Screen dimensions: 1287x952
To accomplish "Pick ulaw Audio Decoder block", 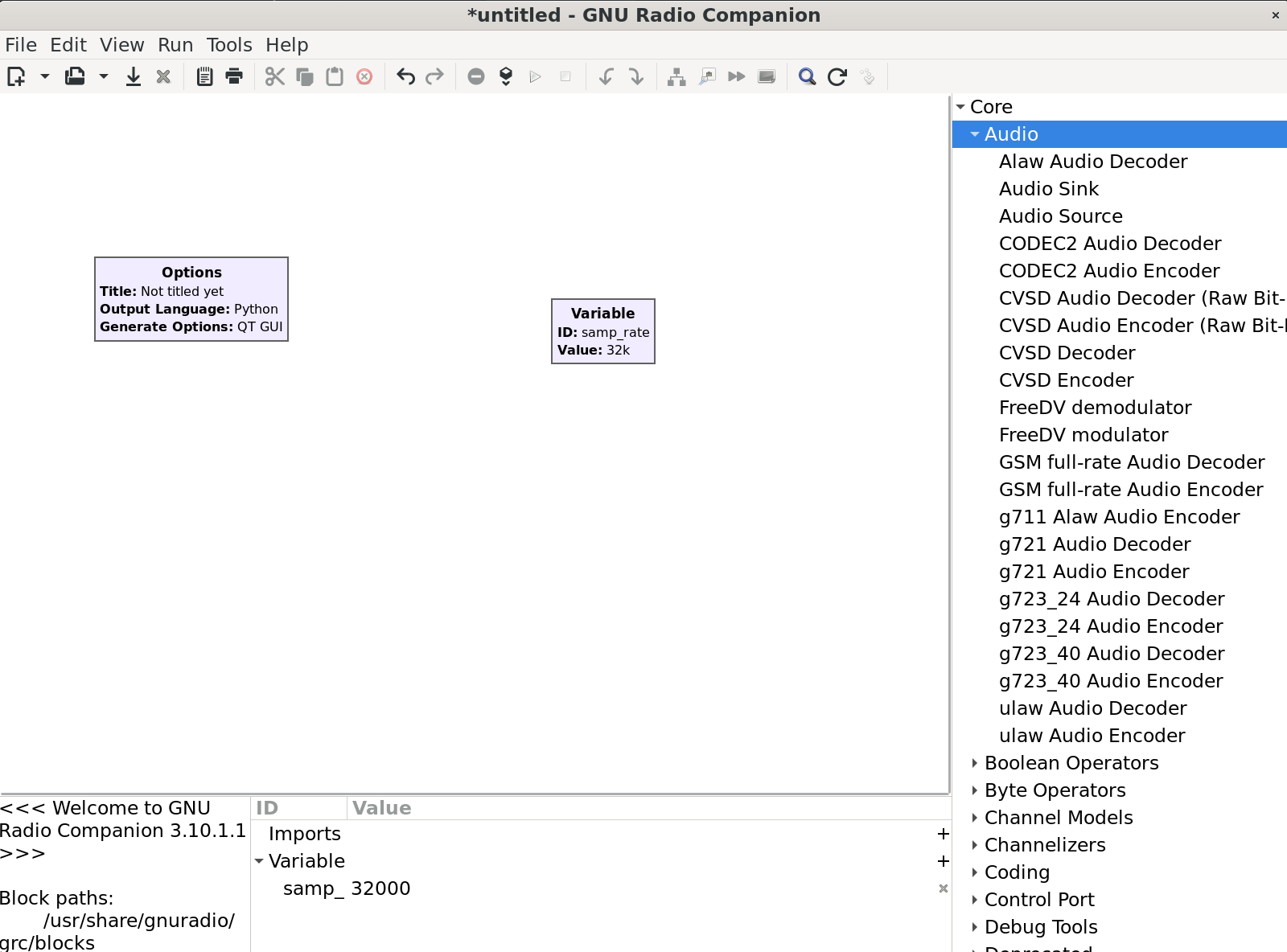I will (x=1093, y=708).
